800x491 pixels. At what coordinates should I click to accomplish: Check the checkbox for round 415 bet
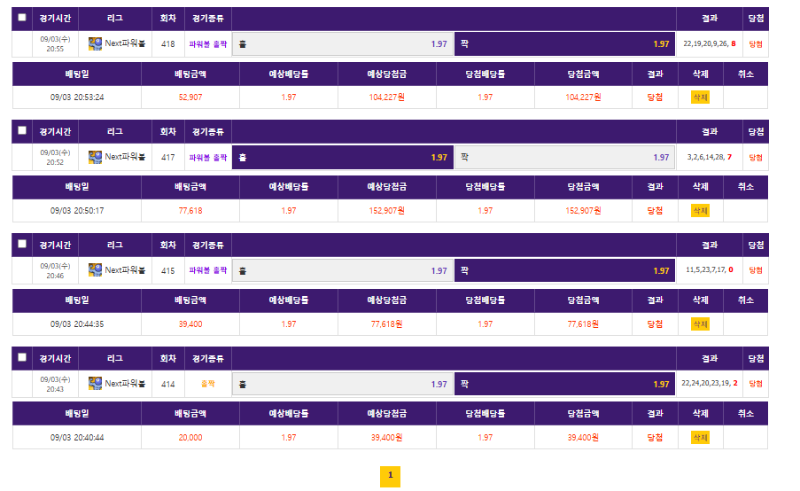point(22,244)
